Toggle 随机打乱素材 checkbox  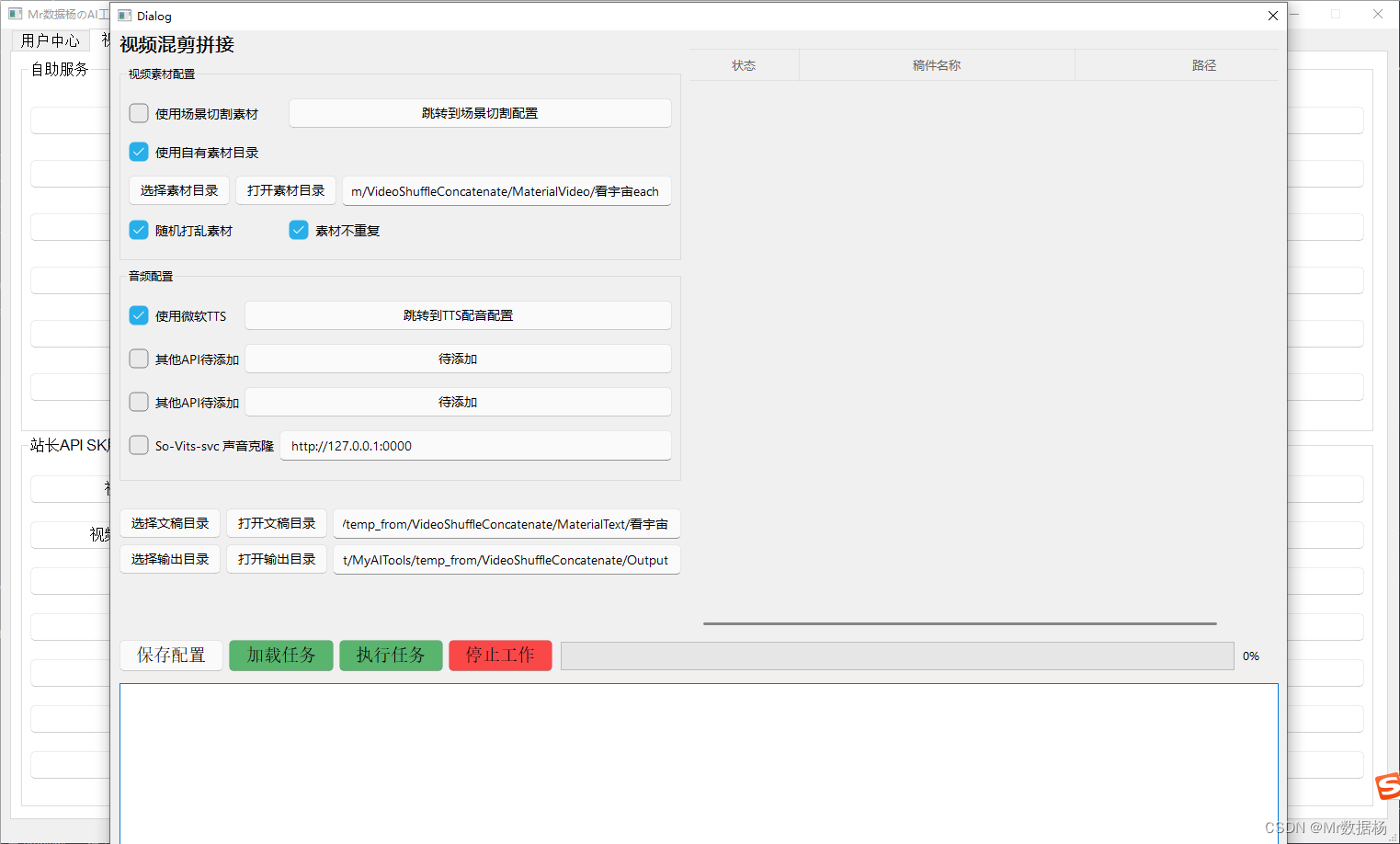pos(139,230)
